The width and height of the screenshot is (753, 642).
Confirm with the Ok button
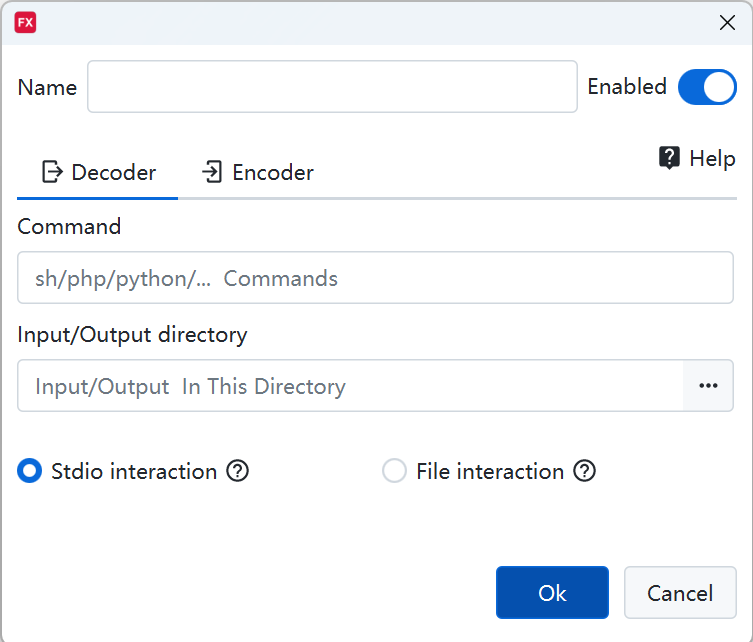[552, 593]
